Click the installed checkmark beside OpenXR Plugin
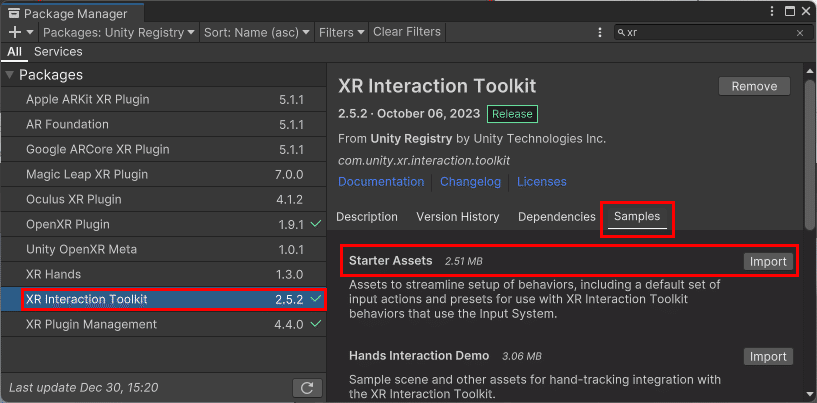Screen dimensions: 817x403 316,224
